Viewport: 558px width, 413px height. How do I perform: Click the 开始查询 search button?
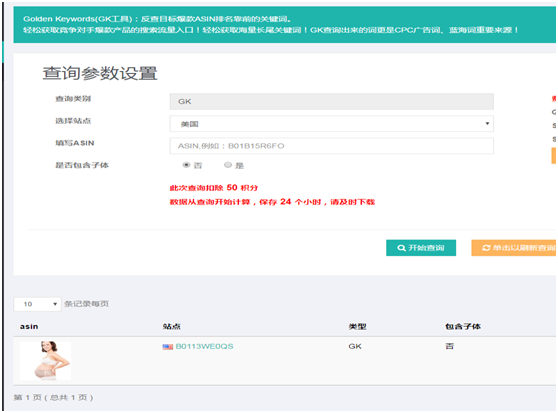tap(421, 248)
